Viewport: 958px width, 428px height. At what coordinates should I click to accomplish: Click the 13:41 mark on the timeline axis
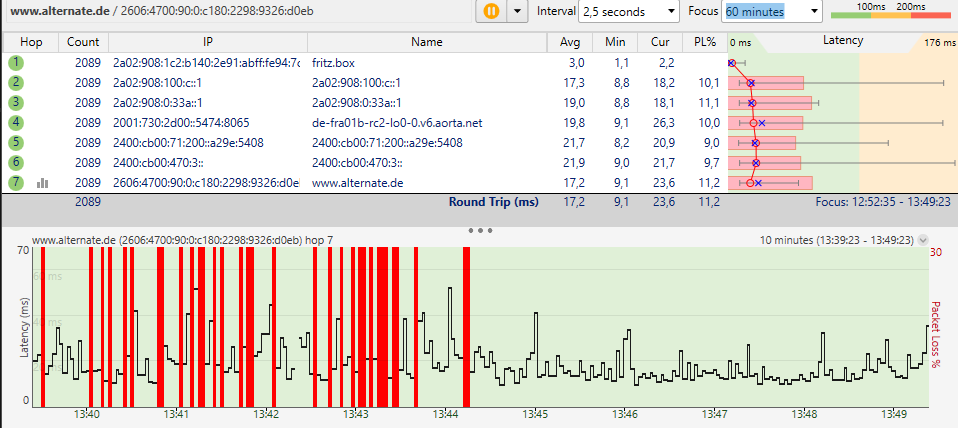(x=176, y=415)
